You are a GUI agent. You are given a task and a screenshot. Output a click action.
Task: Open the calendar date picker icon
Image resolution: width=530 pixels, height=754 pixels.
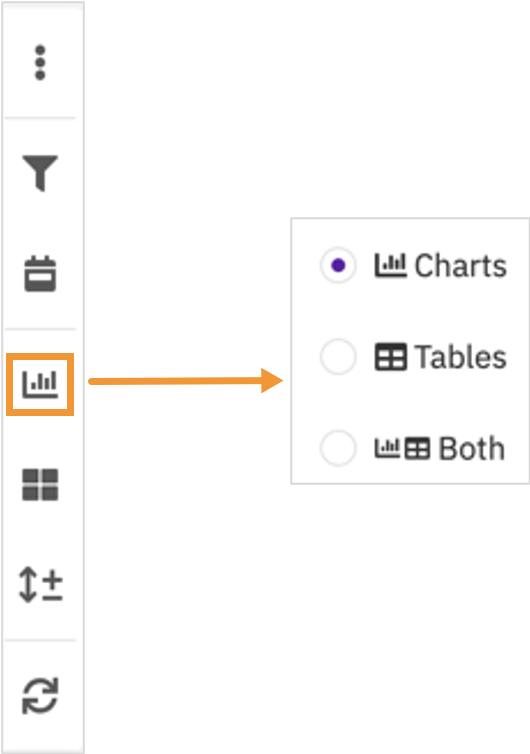coord(40,273)
